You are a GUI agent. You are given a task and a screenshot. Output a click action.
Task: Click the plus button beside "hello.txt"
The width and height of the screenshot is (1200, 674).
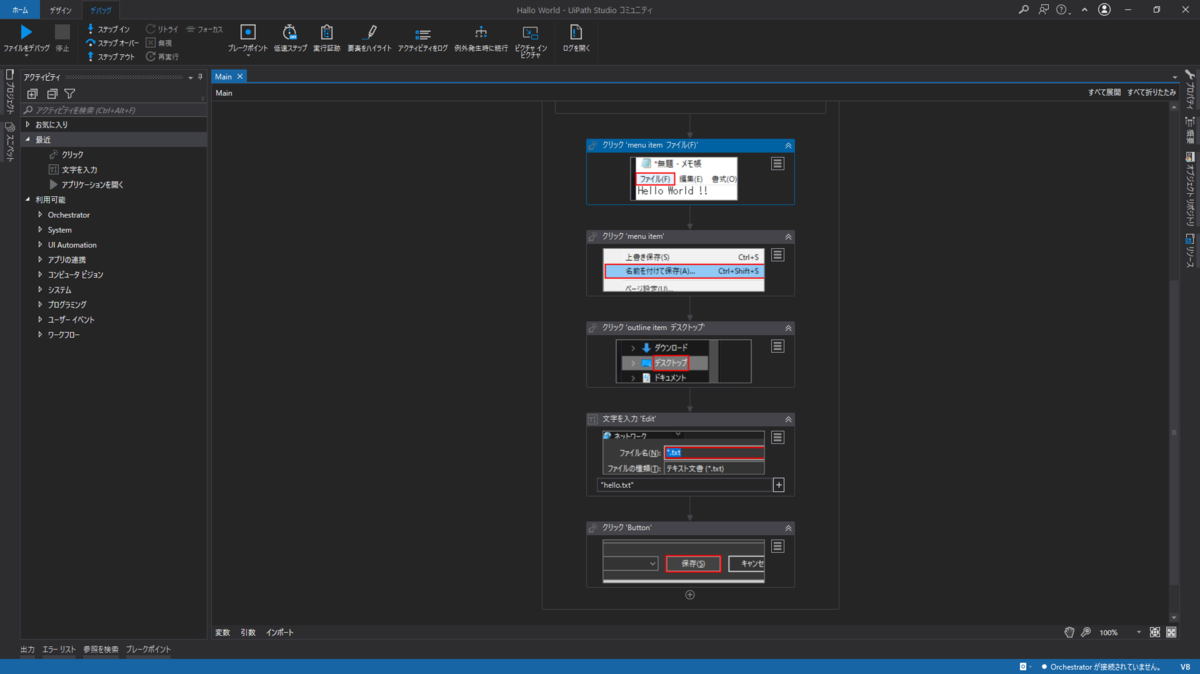[778, 485]
